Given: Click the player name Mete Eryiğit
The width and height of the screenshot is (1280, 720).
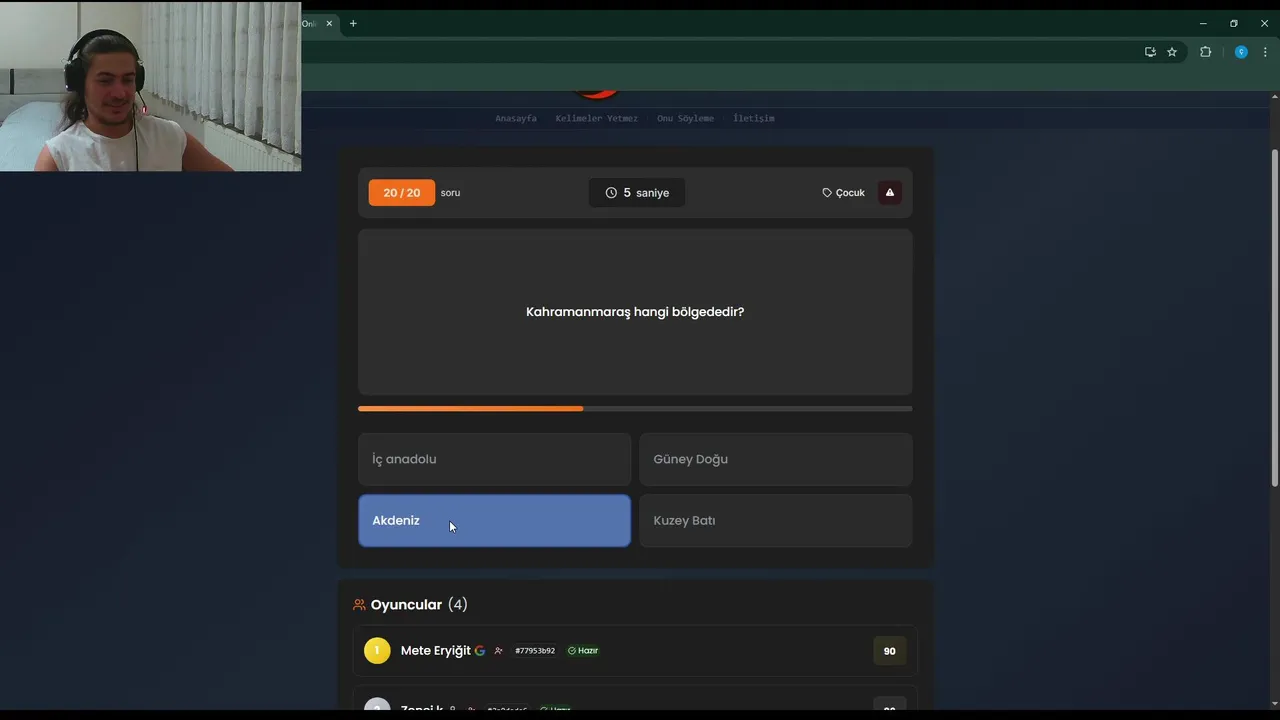Looking at the screenshot, I should pos(436,651).
